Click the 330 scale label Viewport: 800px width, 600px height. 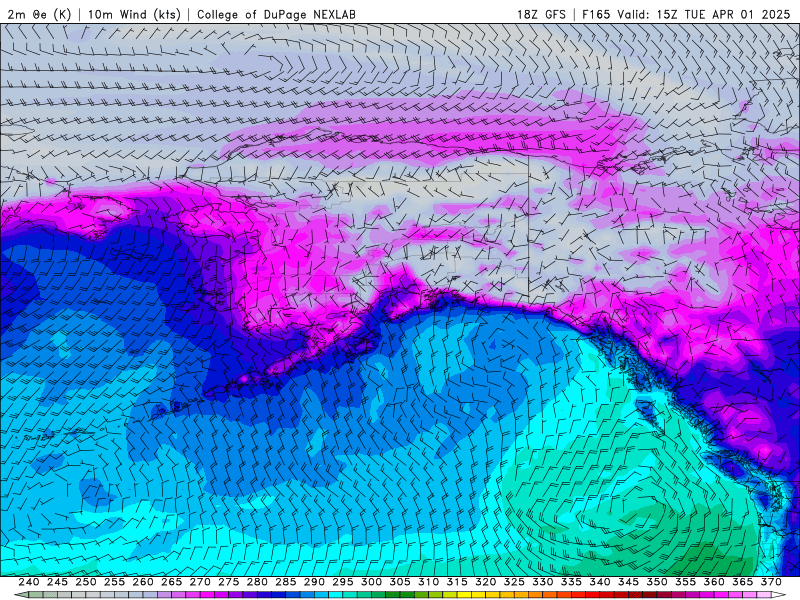[543, 582]
